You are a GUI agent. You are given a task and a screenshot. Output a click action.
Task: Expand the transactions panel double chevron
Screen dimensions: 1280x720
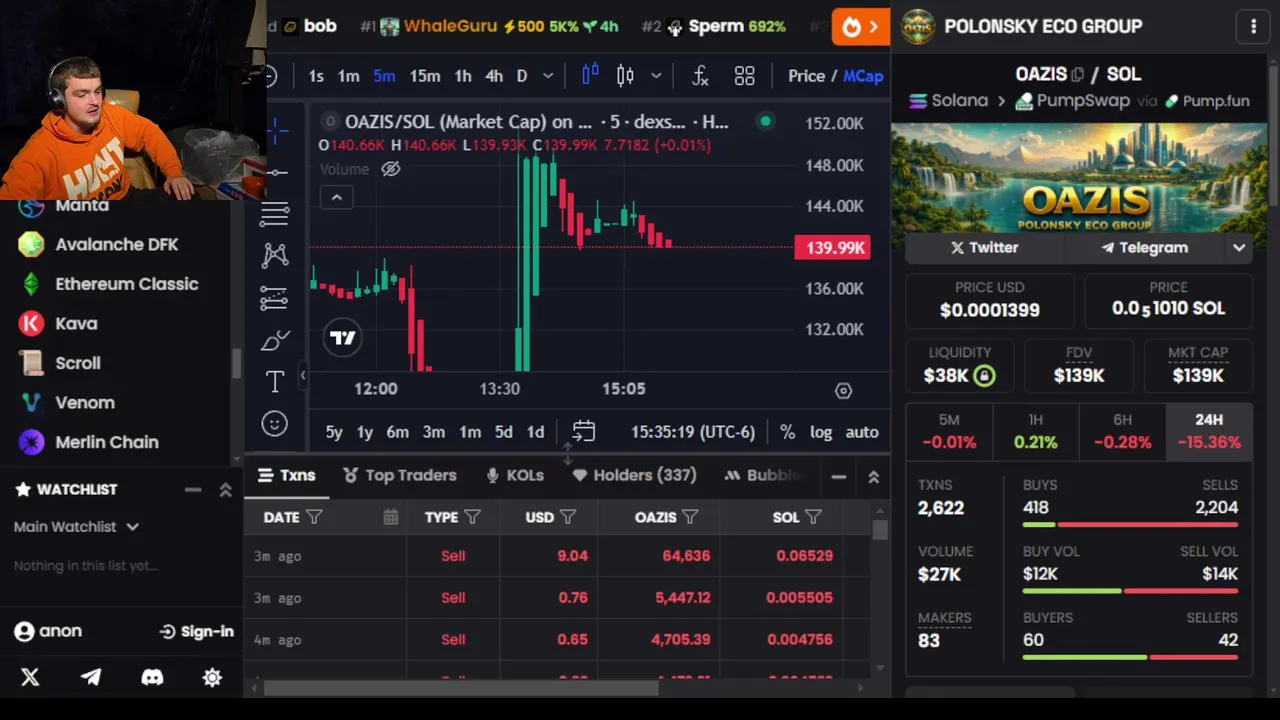click(x=873, y=477)
